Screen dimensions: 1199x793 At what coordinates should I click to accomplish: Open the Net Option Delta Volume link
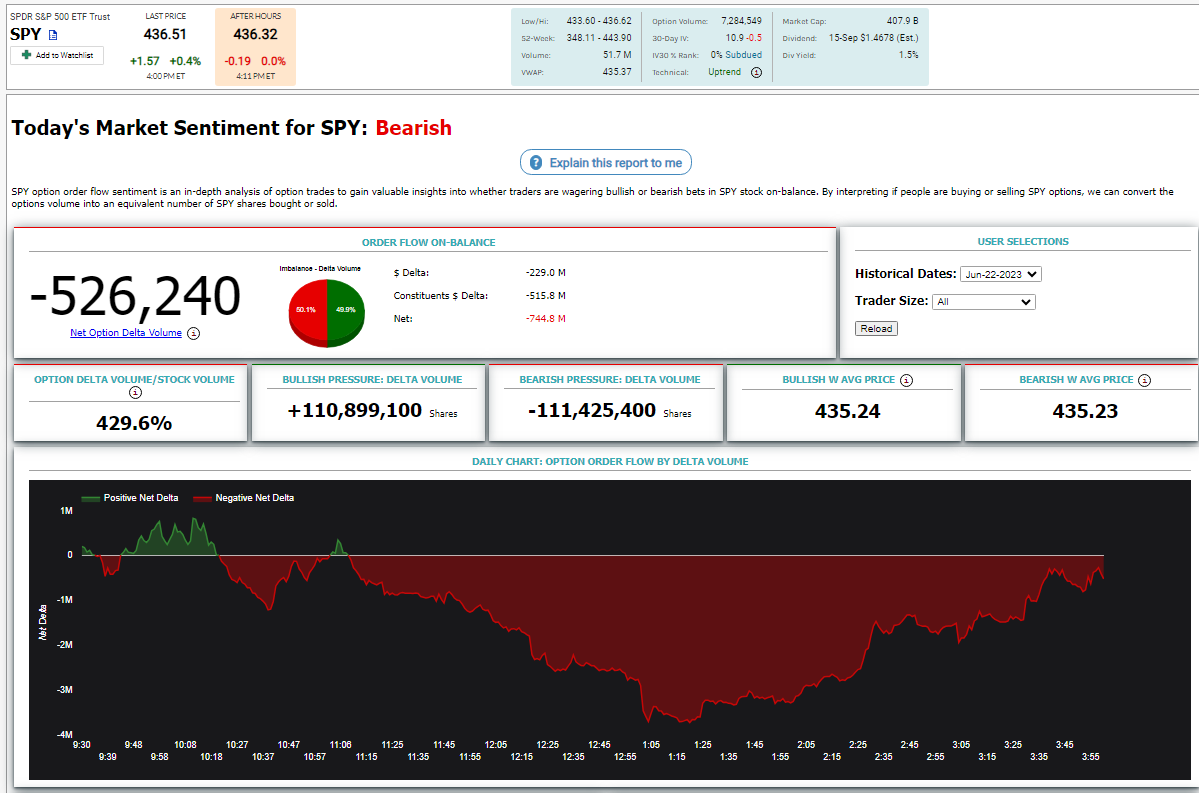click(x=126, y=333)
